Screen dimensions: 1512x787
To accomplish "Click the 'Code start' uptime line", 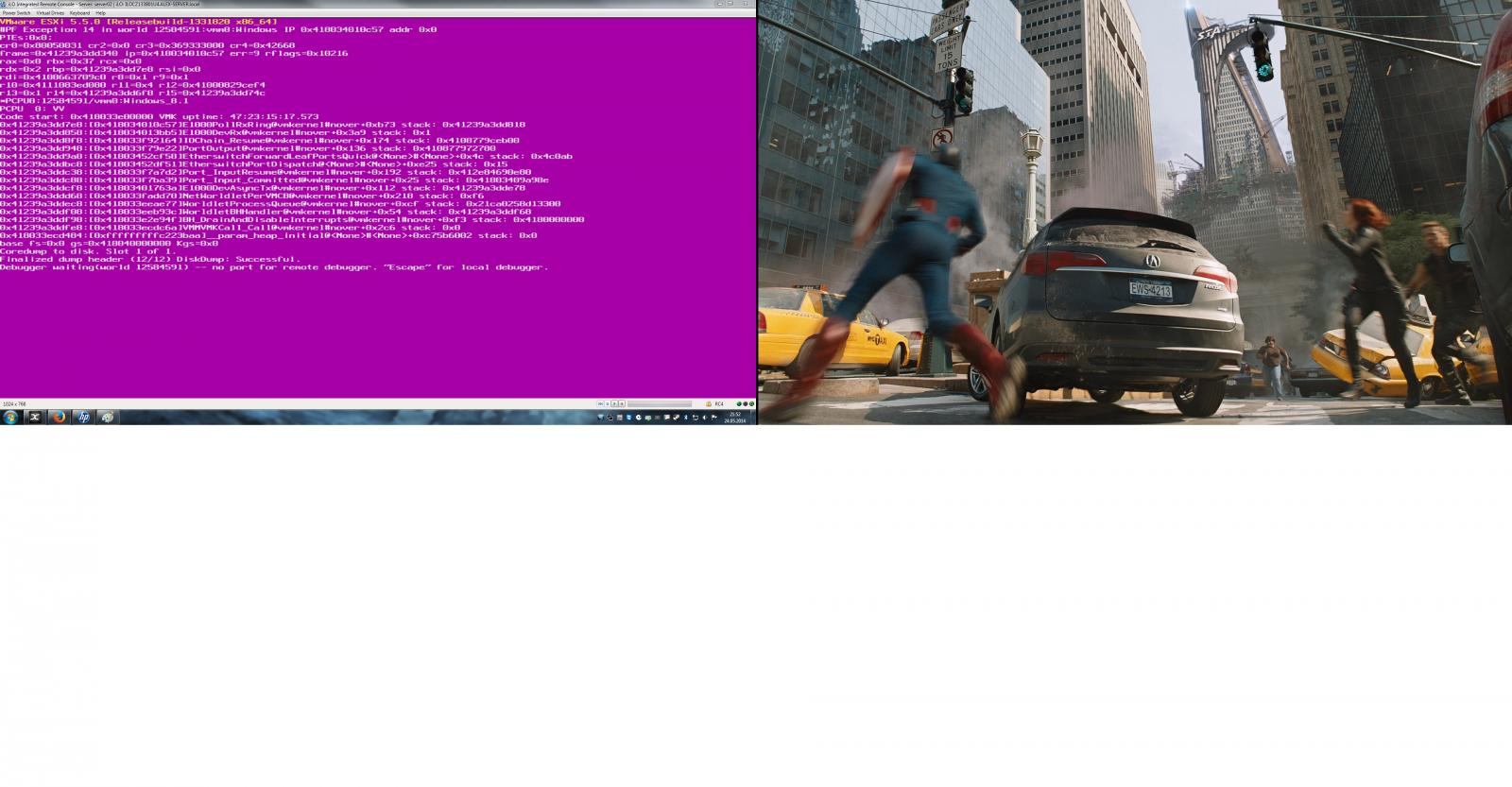I will 159,116.
